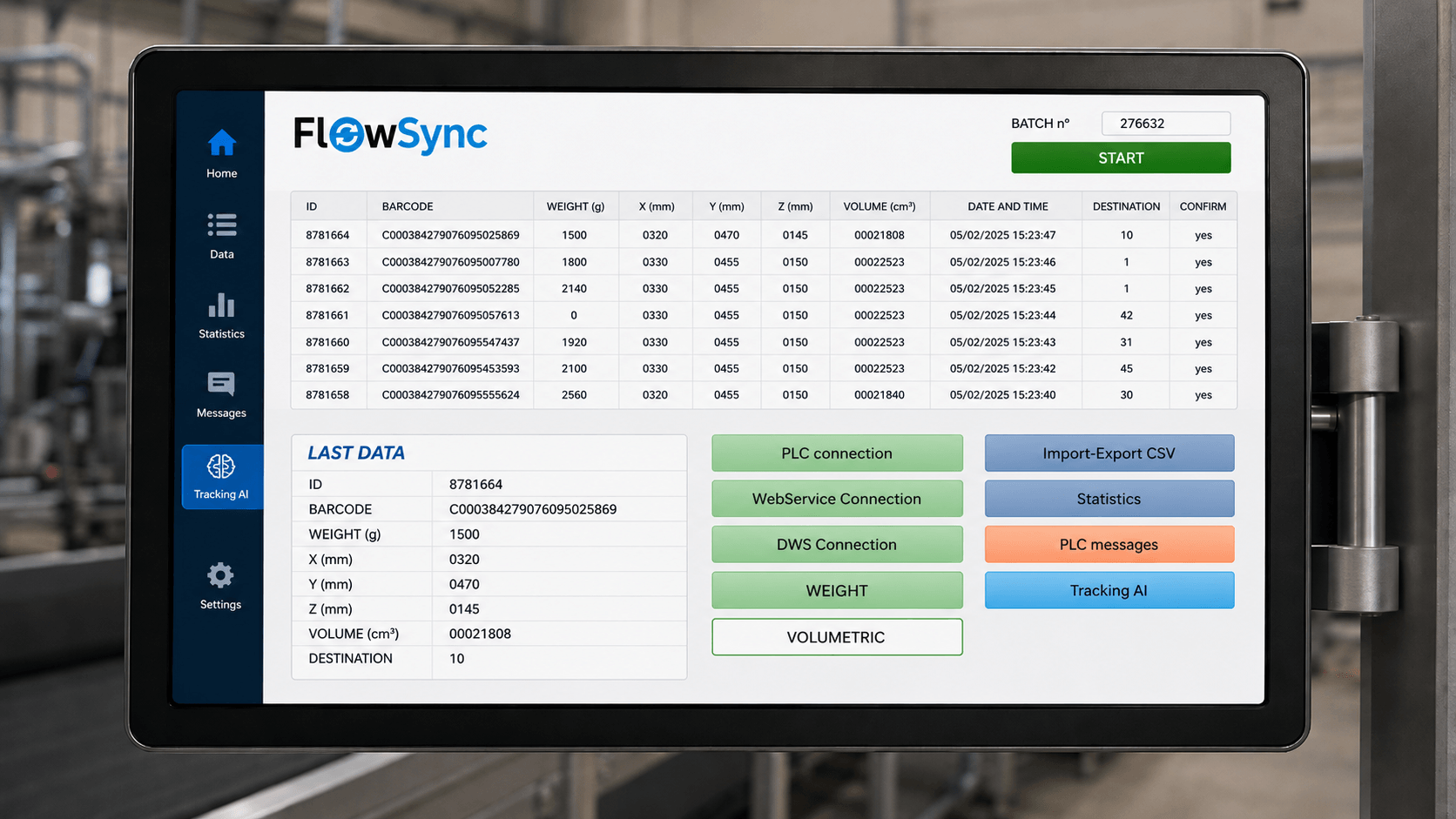
Task: Select table row ID 8781662
Action: pos(764,289)
